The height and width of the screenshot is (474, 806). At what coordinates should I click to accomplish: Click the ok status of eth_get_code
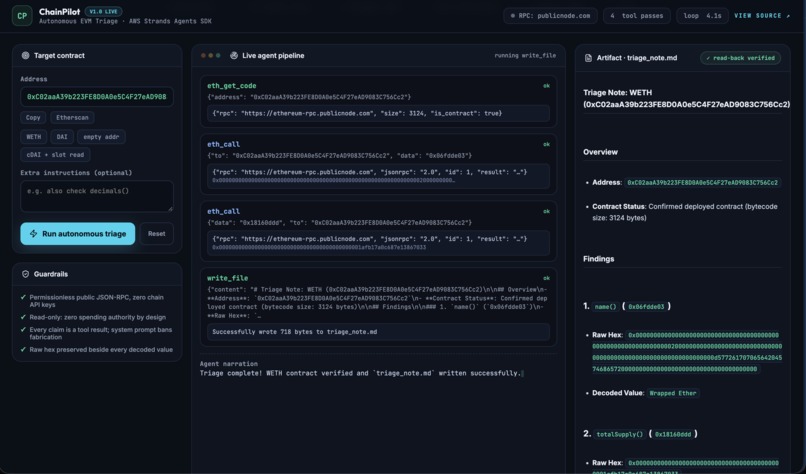546,86
